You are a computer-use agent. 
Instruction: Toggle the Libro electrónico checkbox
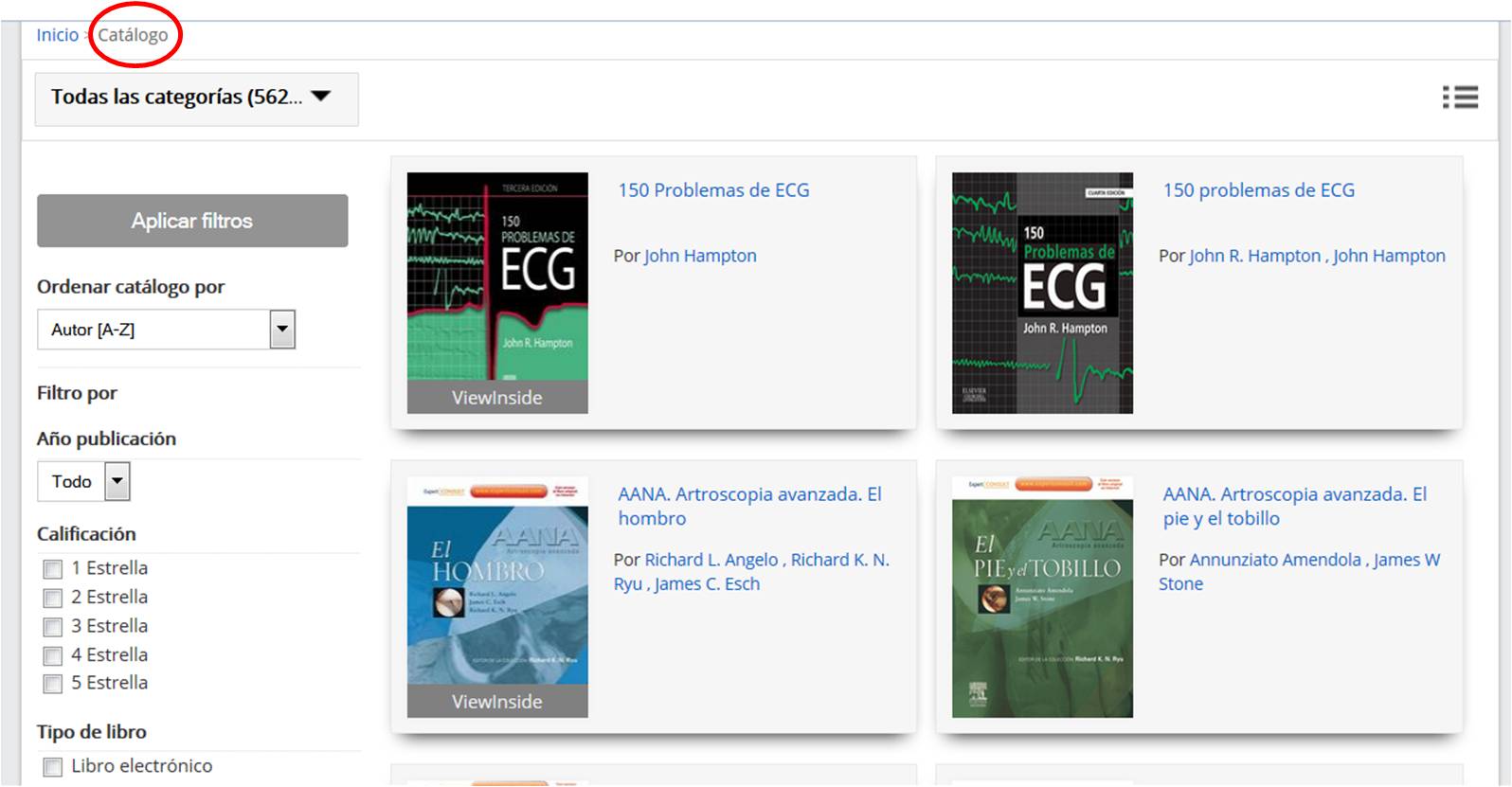tap(53, 767)
